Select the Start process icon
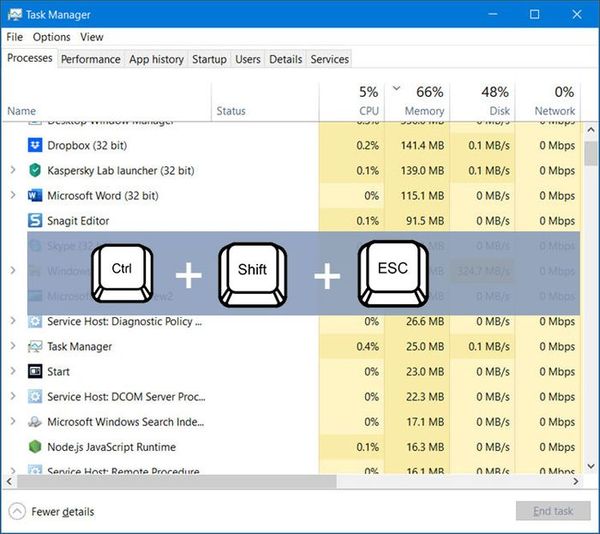600x534 pixels. [x=36, y=372]
